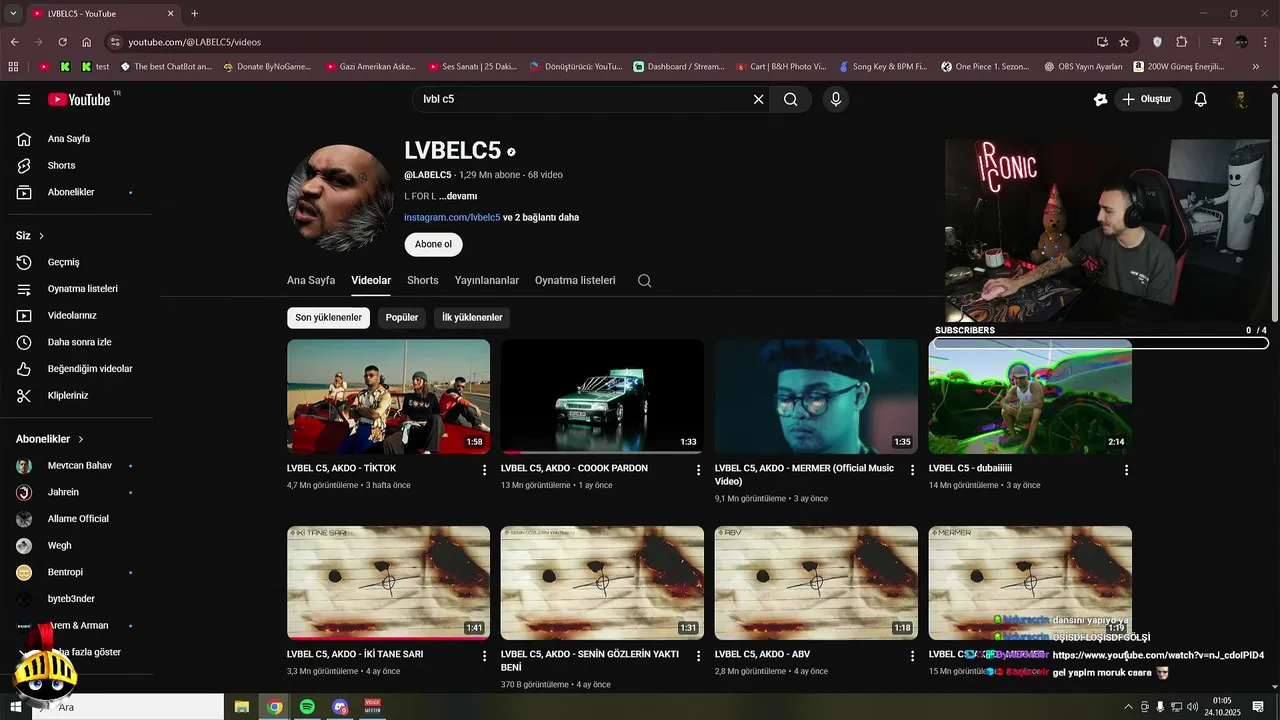Open instagram.com/lvbelc5 link
Screen dimensions: 1280x720
[x=452, y=217]
